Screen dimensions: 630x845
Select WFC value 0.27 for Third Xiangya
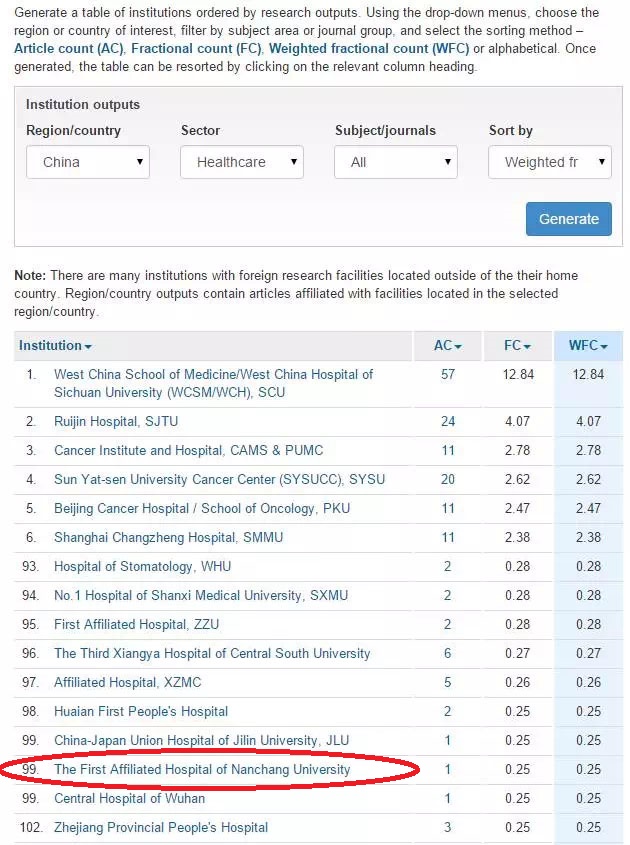pyautogui.click(x=588, y=654)
